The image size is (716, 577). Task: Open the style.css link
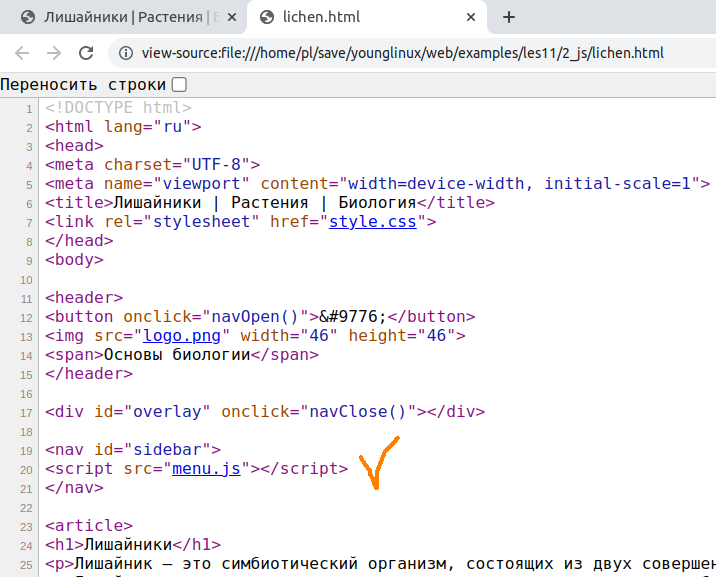point(373,222)
